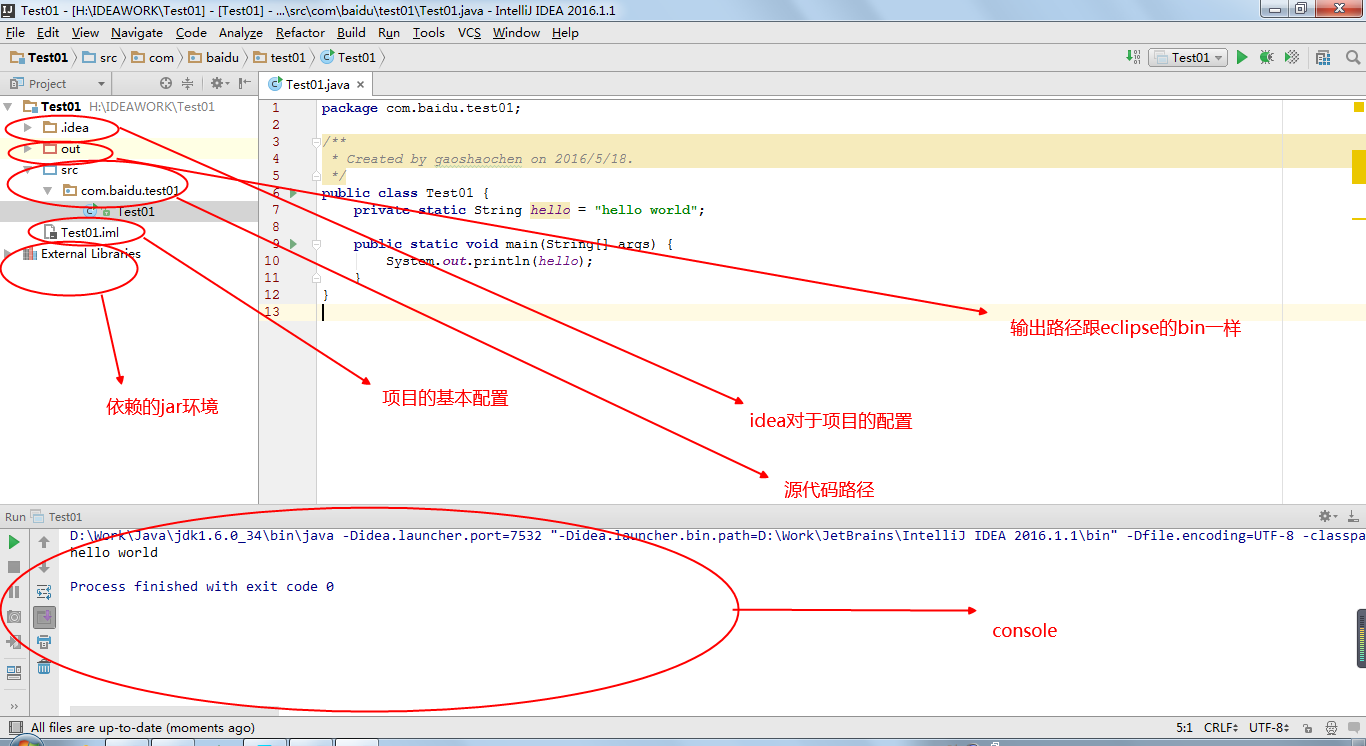Show more Run panel actions chevron
The width and height of the screenshot is (1366, 746).
(14, 705)
